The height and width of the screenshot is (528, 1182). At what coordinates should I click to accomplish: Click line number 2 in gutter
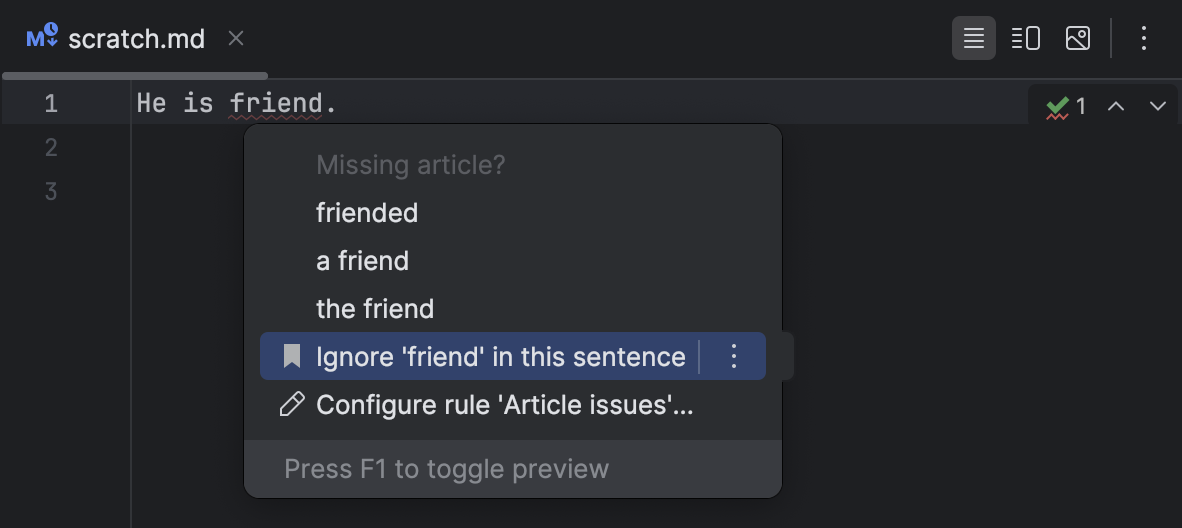click(51, 147)
